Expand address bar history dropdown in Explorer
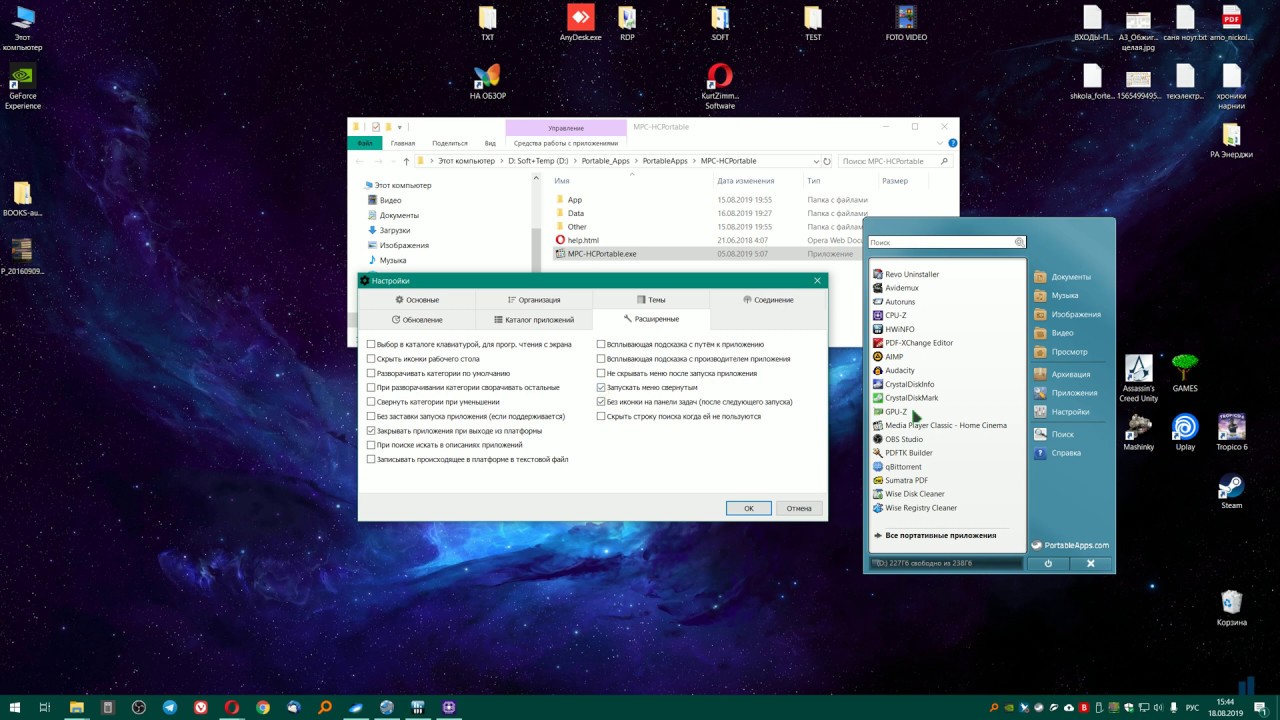Viewport: 1280px width, 720px height. pyautogui.click(x=815, y=161)
